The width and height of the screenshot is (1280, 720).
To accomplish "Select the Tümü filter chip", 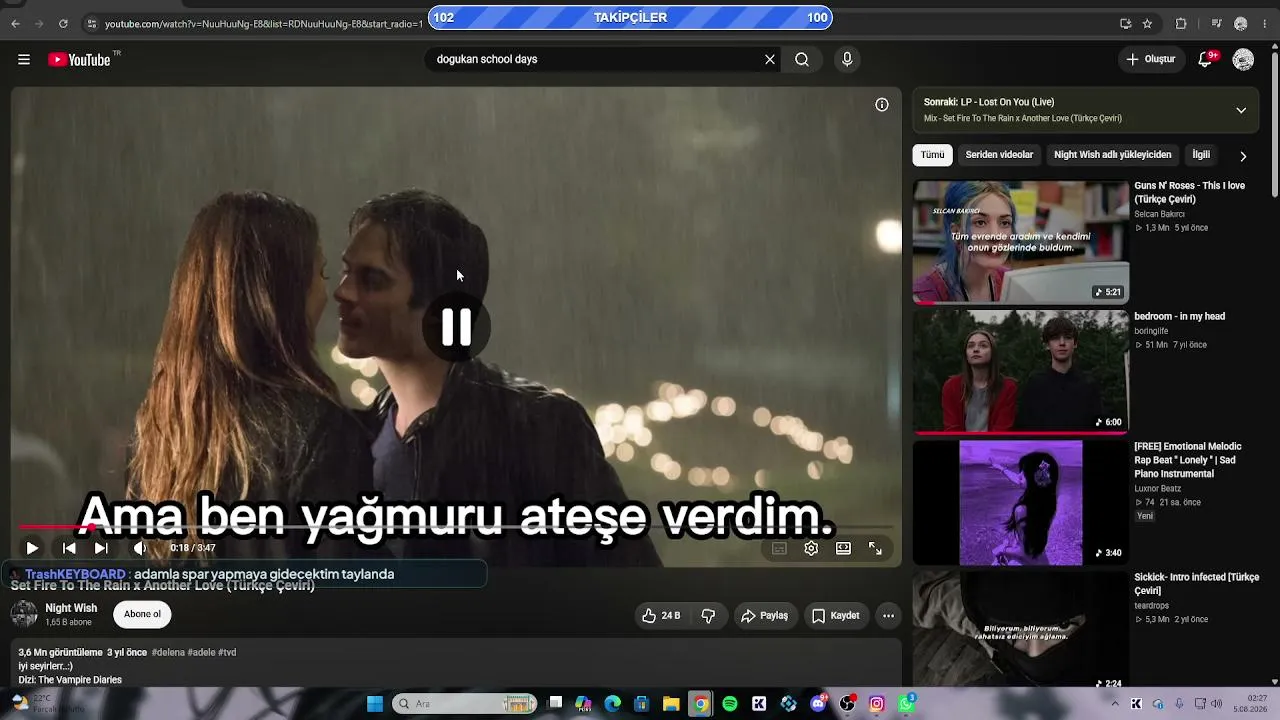I will (x=932, y=155).
